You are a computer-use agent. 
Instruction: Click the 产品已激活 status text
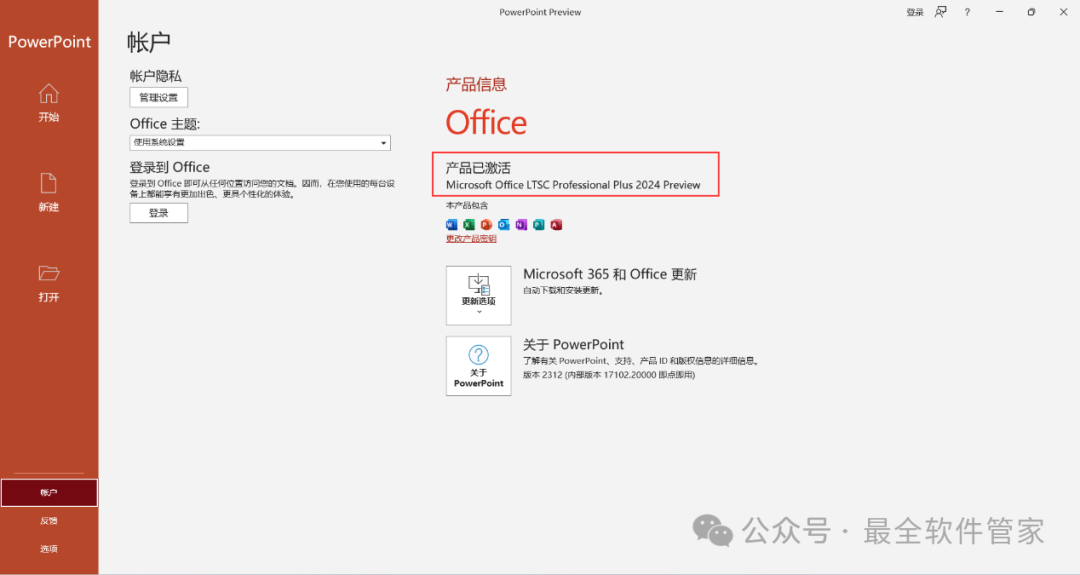point(478,167)
